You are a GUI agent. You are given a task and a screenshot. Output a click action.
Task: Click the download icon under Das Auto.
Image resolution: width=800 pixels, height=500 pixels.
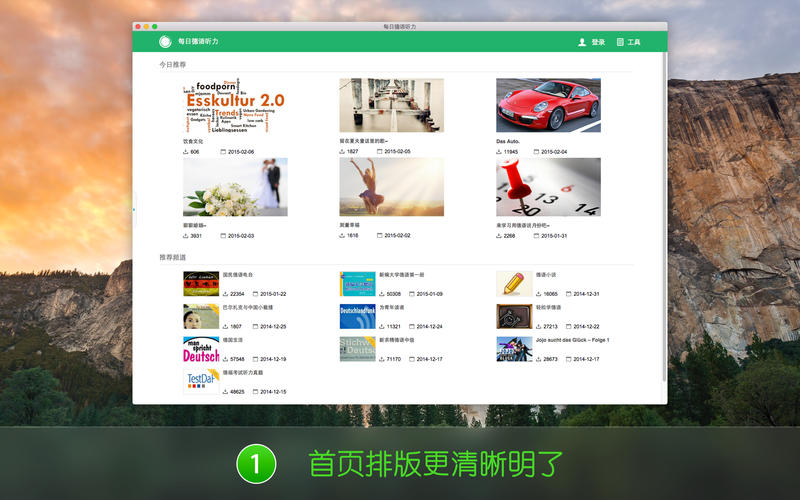(499, 152)
